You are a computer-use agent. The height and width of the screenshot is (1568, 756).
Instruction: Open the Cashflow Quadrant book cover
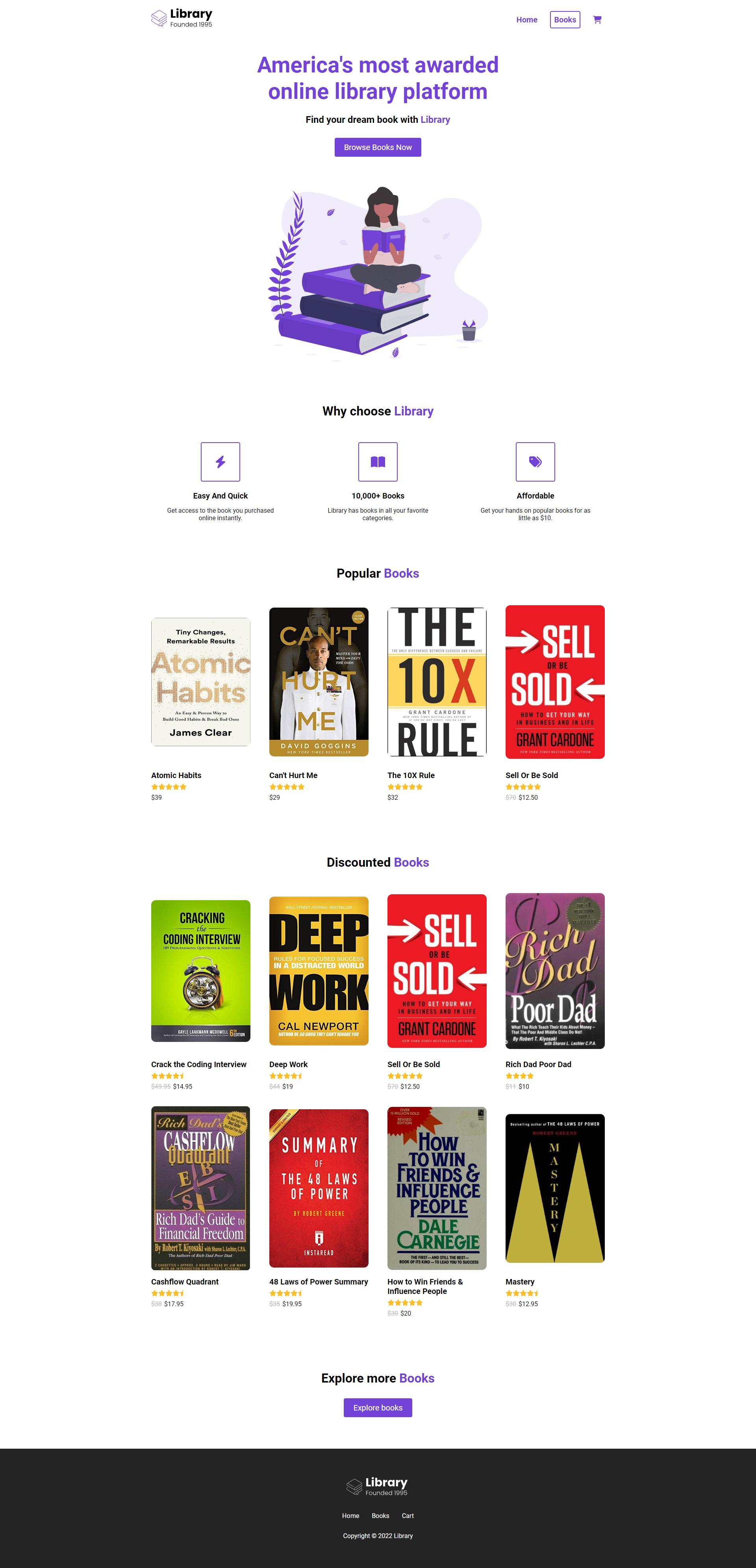click(201, 1188)
